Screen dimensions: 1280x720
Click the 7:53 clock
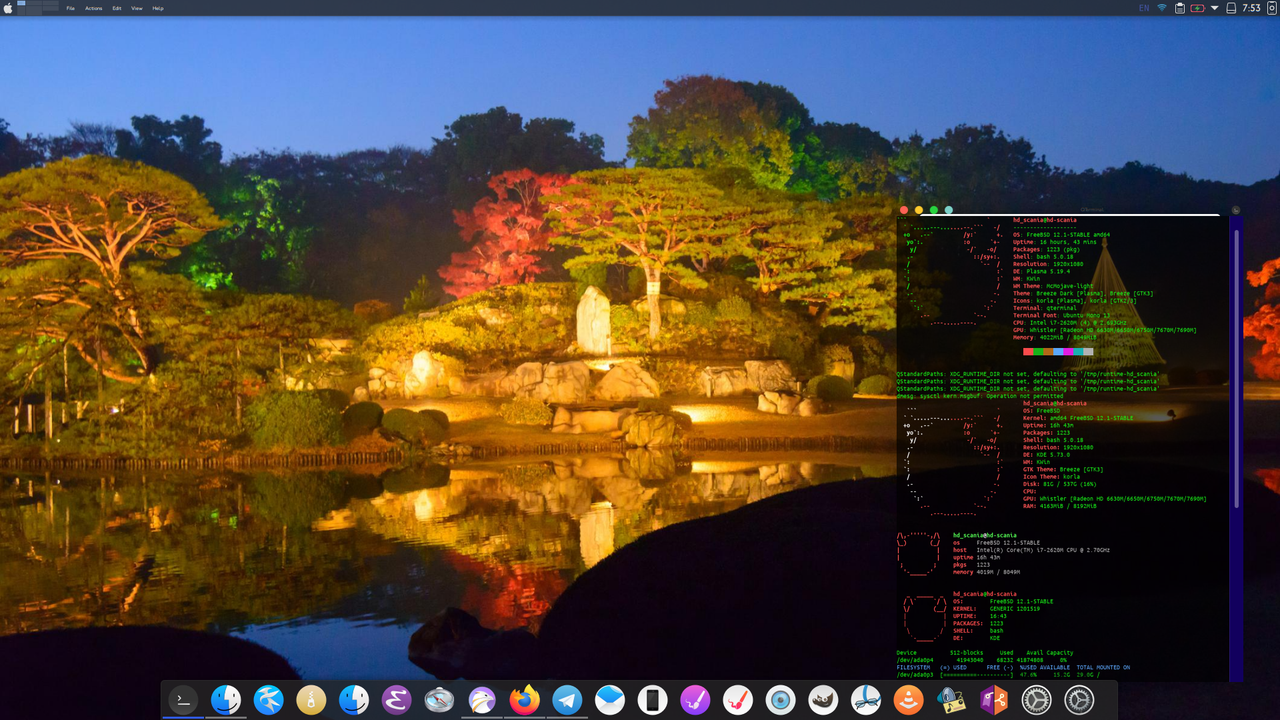(x=1251, y=8)
